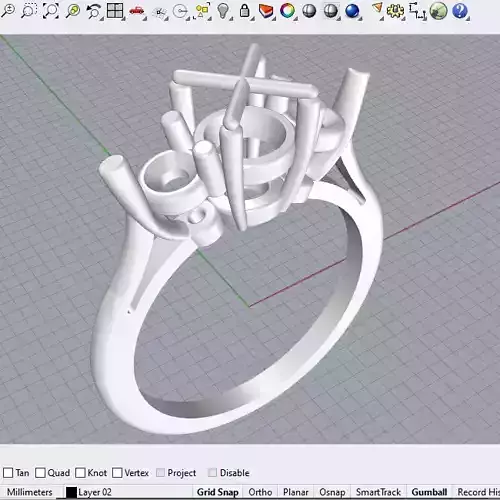Open the Options gear icon
Image resolution: width=500 pixels, height=500 pixels.
395,11
